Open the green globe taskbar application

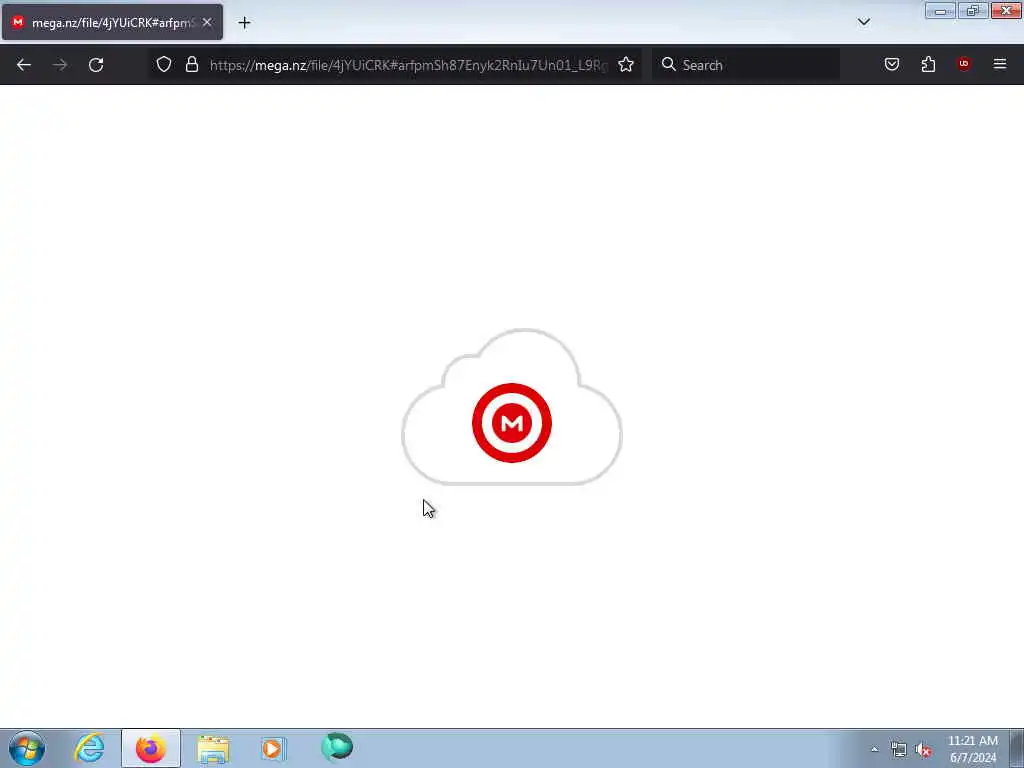[337, 747]
